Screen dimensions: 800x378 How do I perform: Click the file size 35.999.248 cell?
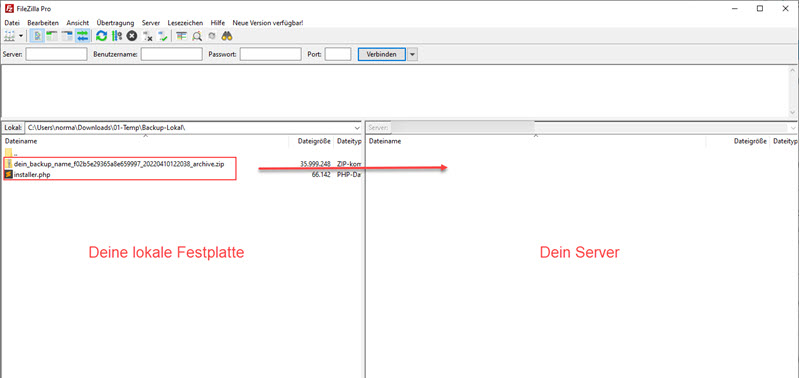click(x=315, y=164)
